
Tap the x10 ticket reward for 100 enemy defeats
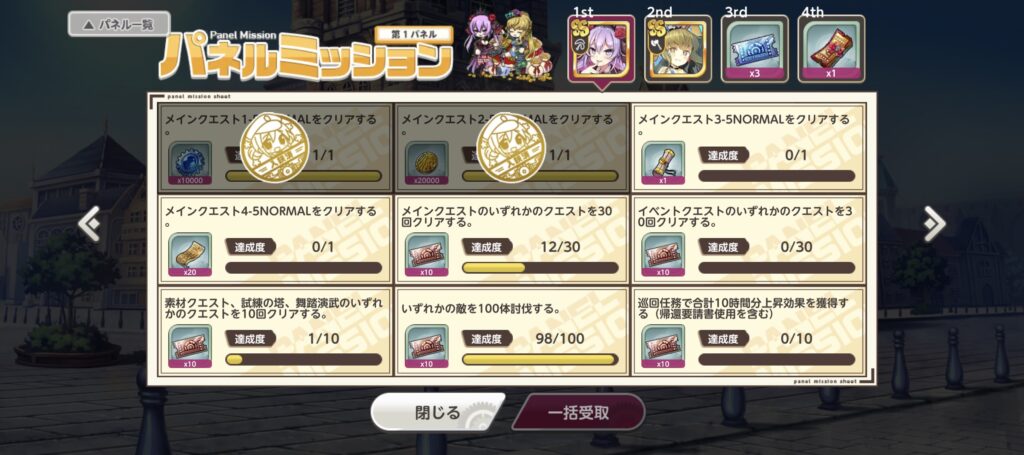pyautogui.click(x=426, y=347)
